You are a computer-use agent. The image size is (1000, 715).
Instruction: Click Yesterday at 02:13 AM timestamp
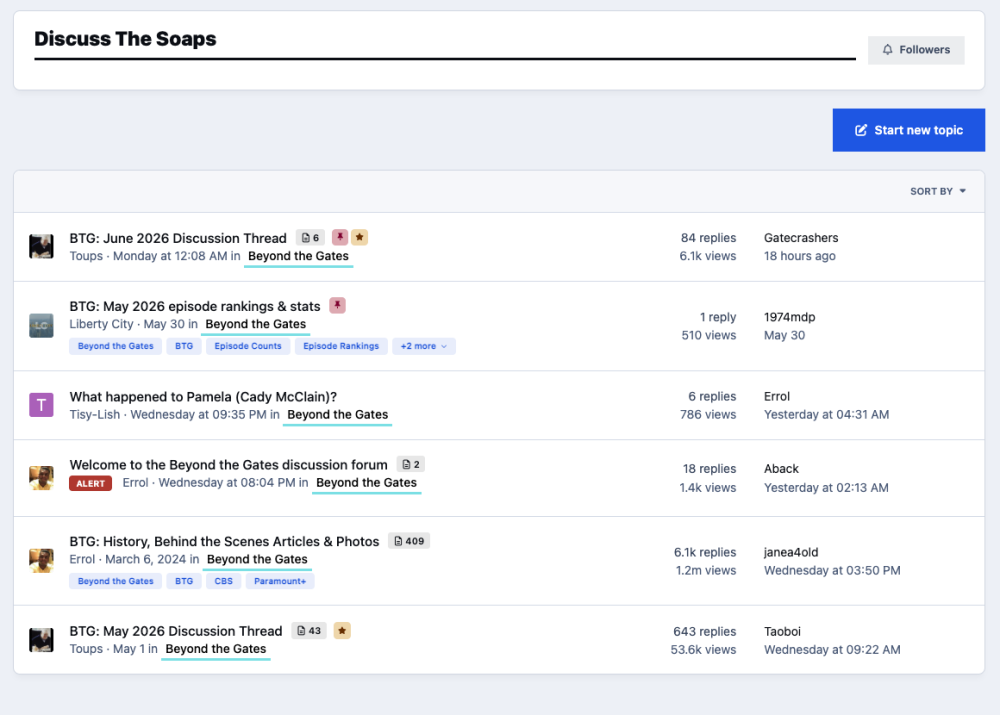[826, 488]
